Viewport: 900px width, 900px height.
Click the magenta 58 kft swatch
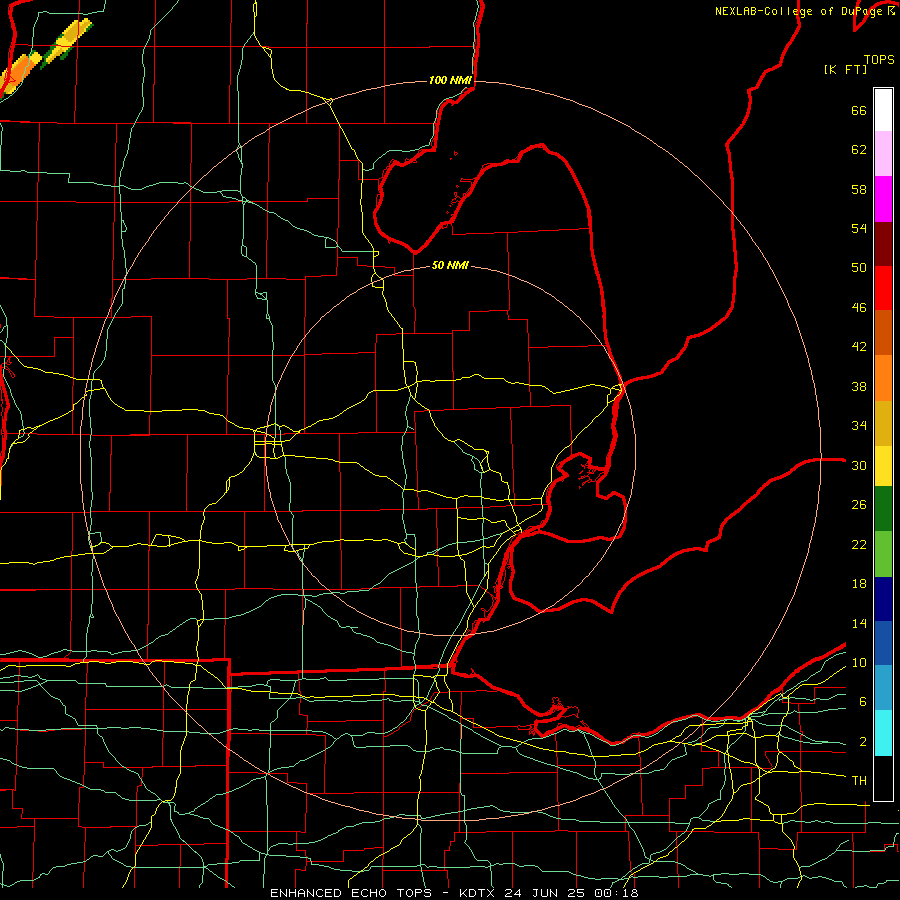coord(883,199)
